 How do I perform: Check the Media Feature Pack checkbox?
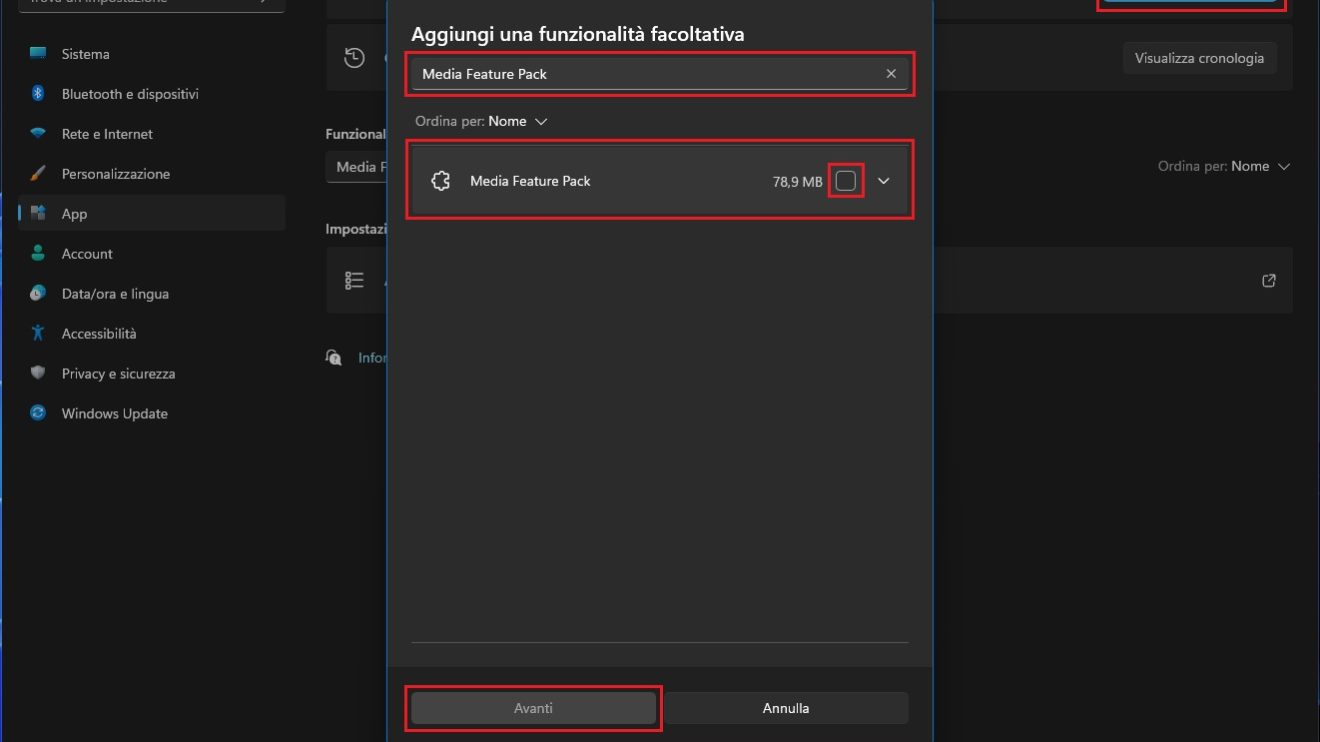(846, 181)
